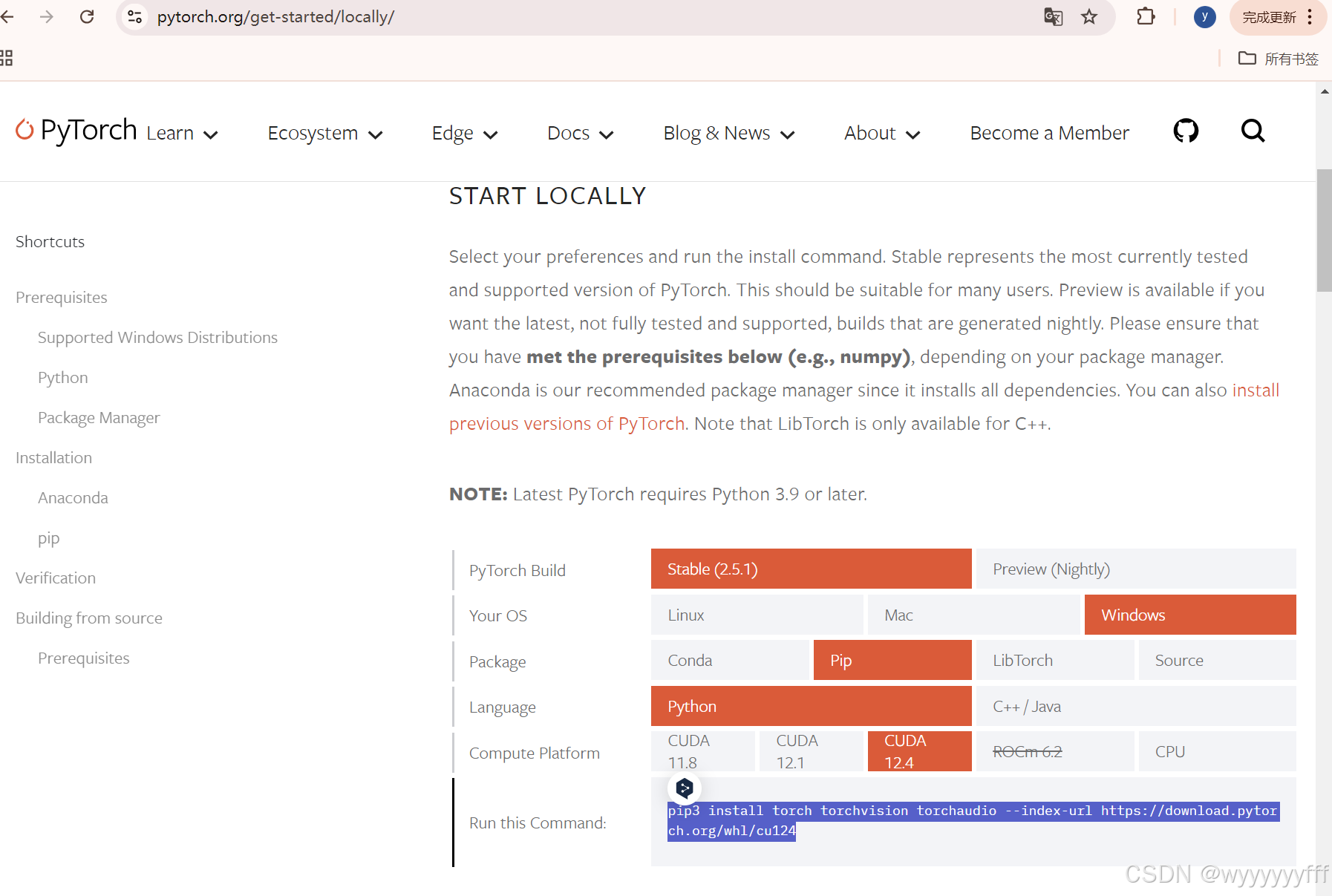
Task: Select CUDA 12.1 compute platform
Action: (x=811, y=751)
